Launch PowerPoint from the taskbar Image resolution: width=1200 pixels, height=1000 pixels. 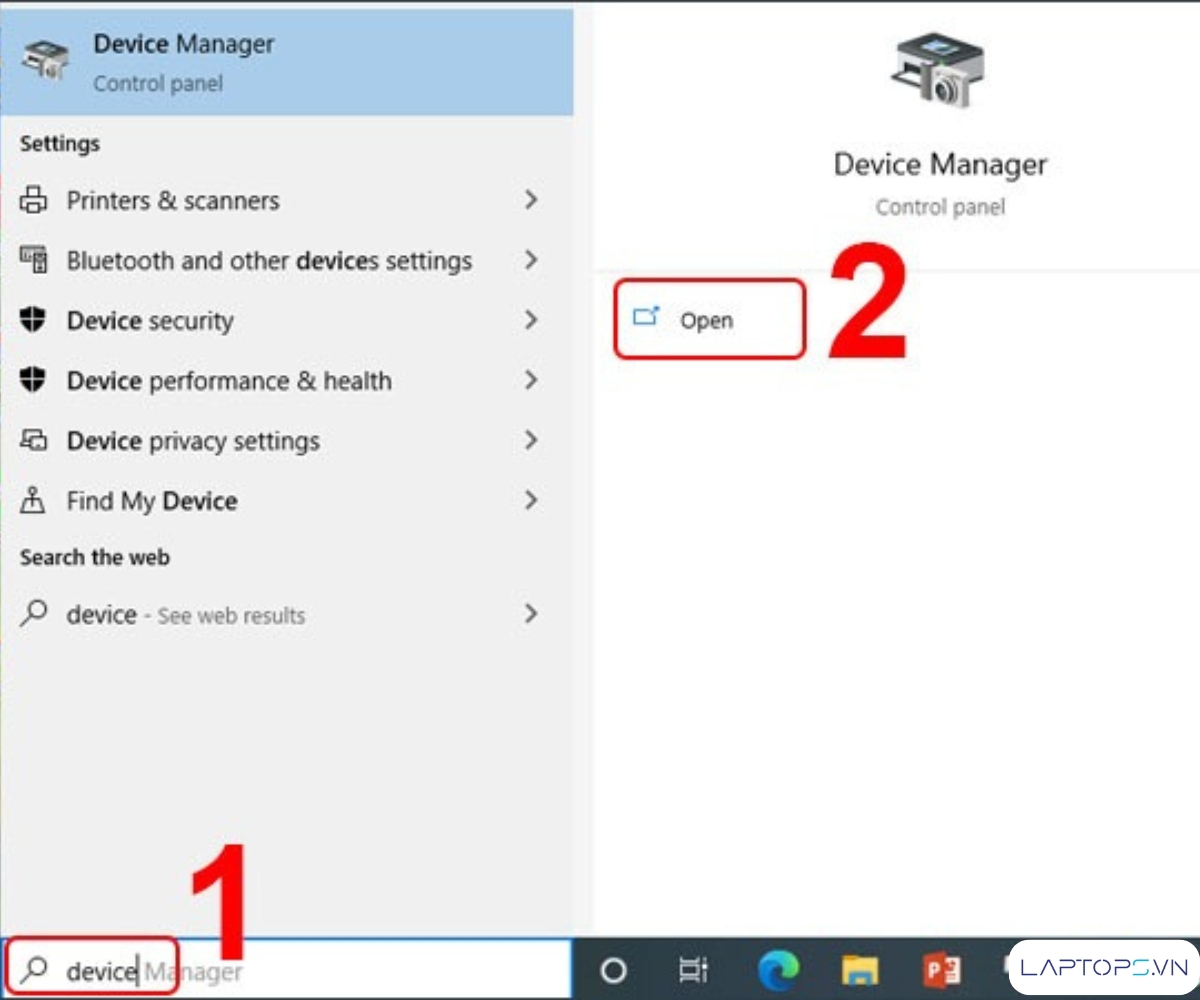[x=940, y=970]
